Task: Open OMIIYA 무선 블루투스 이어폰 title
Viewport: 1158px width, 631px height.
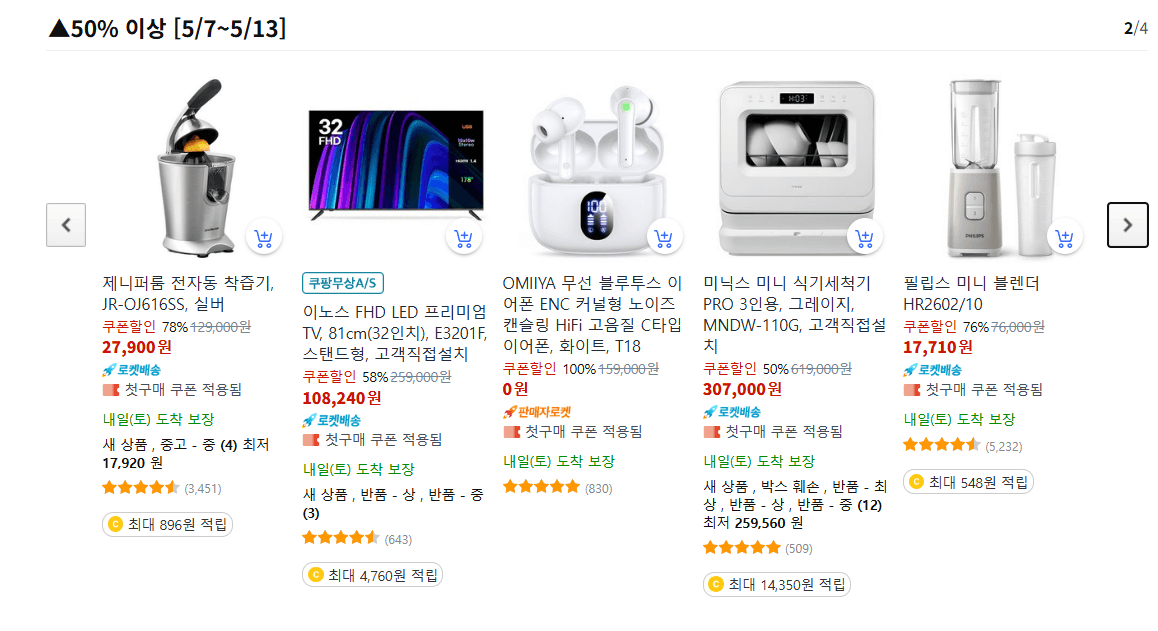Action: pyautogui.click(x=592, y=314)
